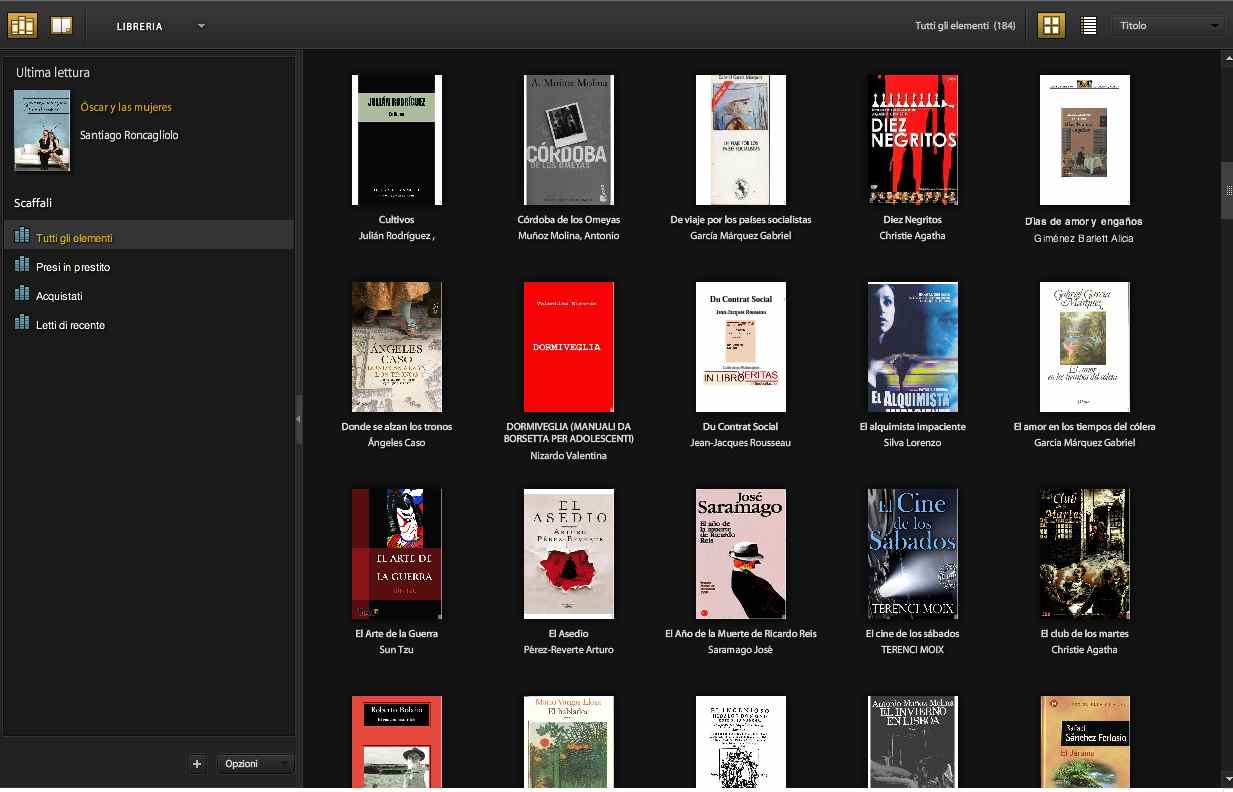Select the Acquistati shelf

[59, 296]
